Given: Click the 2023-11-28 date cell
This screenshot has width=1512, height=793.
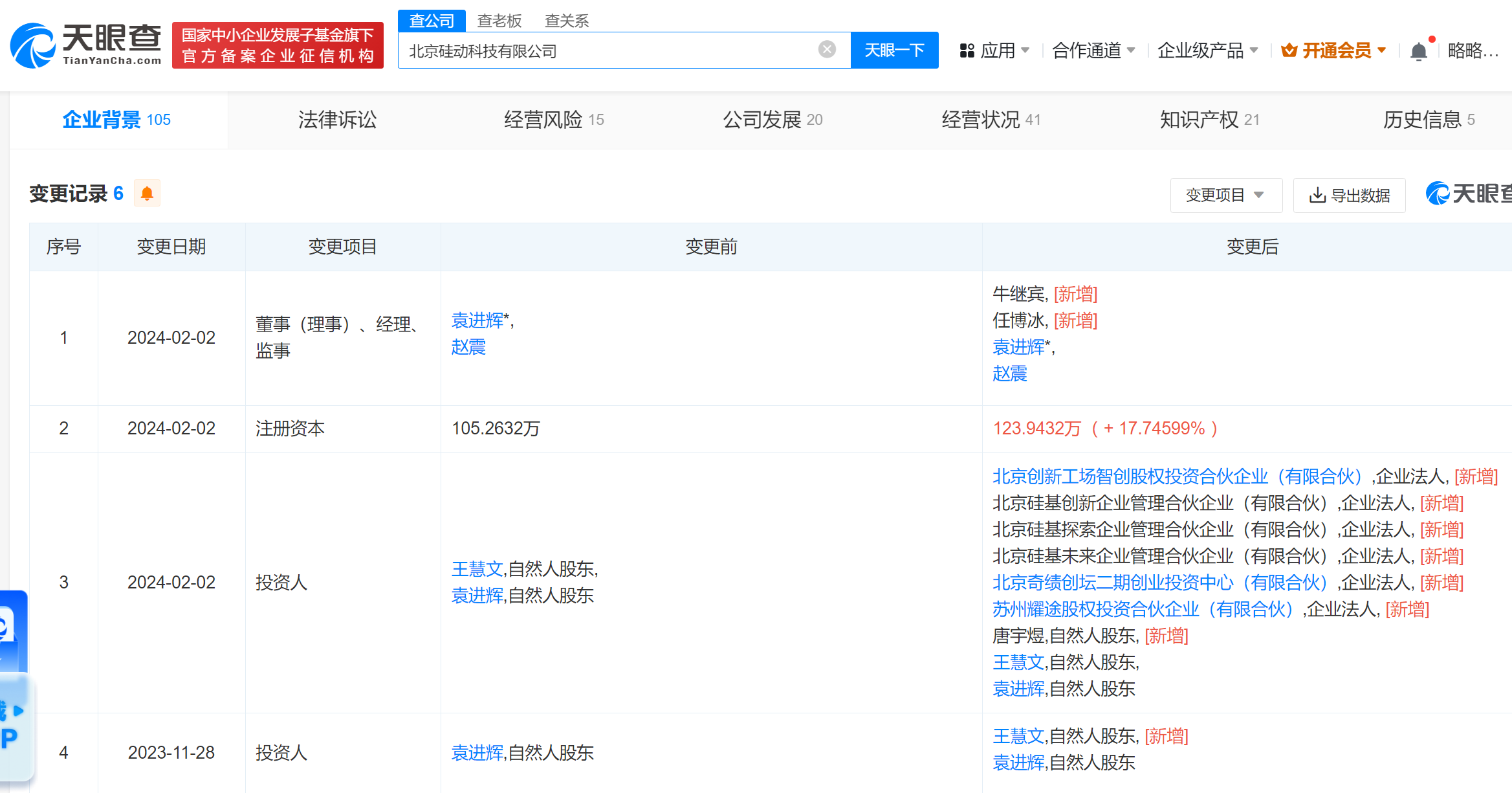Looking at the screenshot, I should [x=171, y=753].
